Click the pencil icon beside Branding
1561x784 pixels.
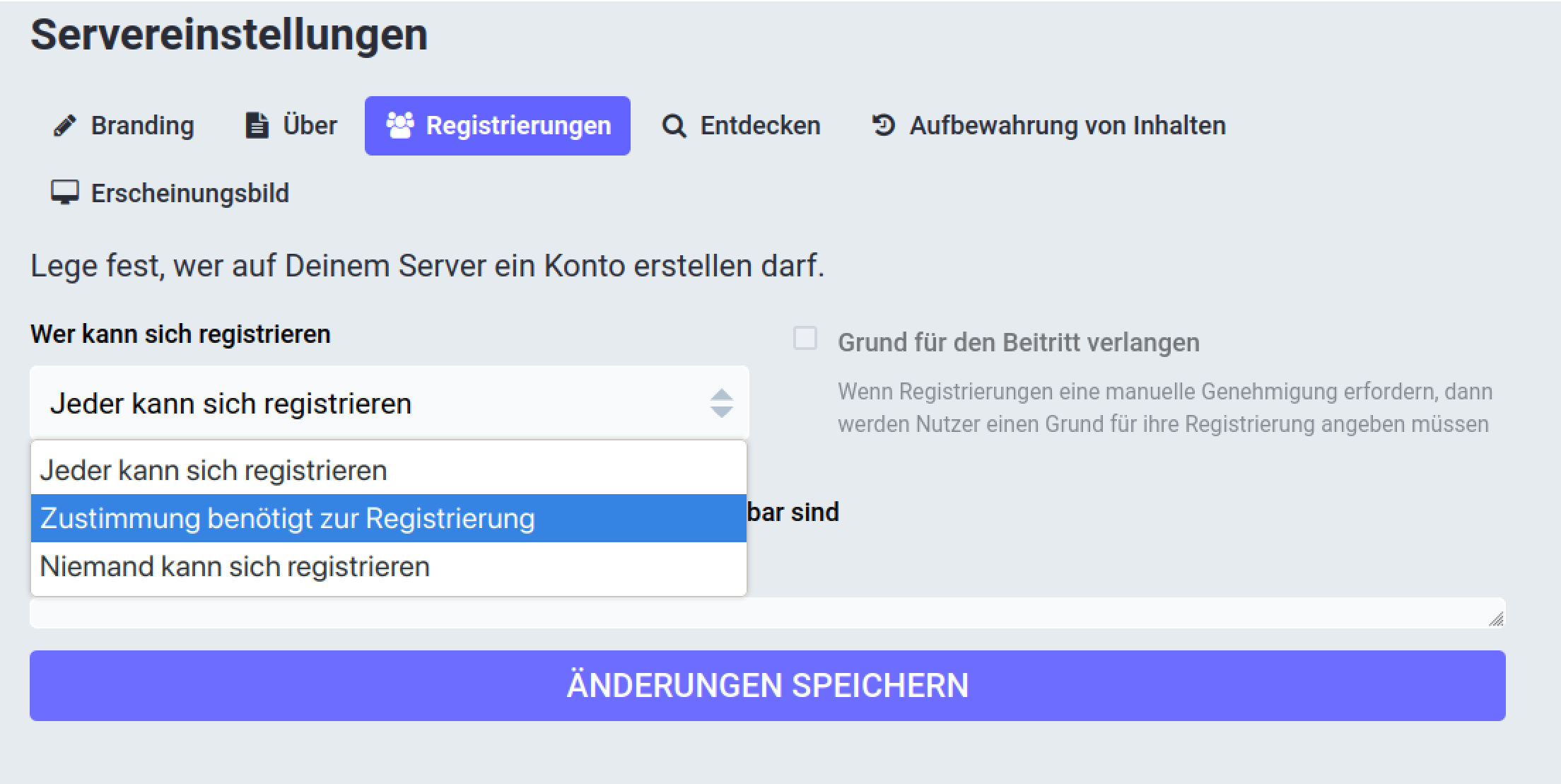click(x=64, y=126)
